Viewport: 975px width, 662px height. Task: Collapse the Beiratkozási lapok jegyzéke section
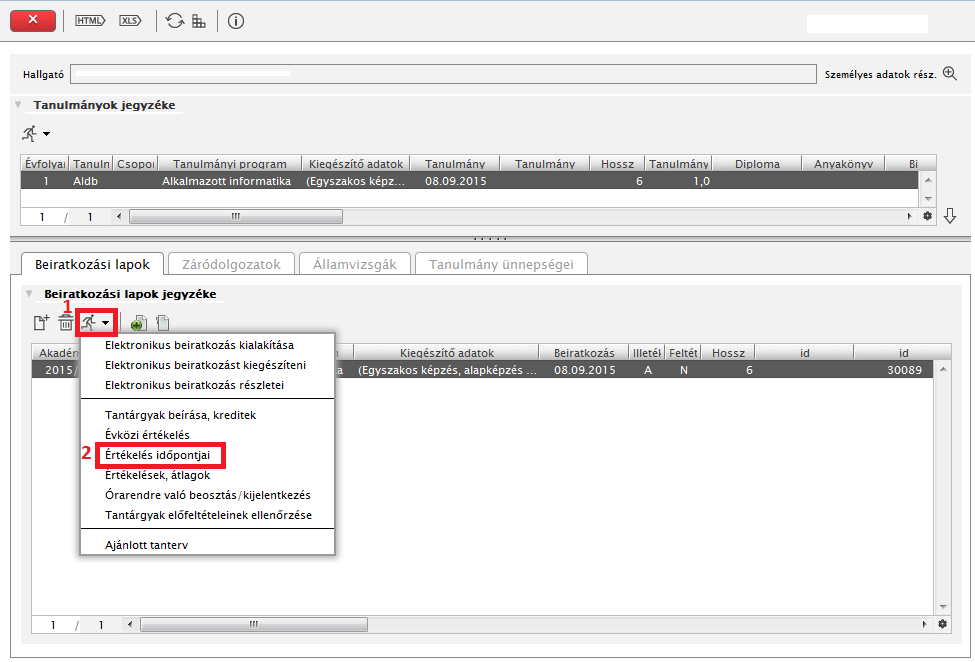coord(30,294)
